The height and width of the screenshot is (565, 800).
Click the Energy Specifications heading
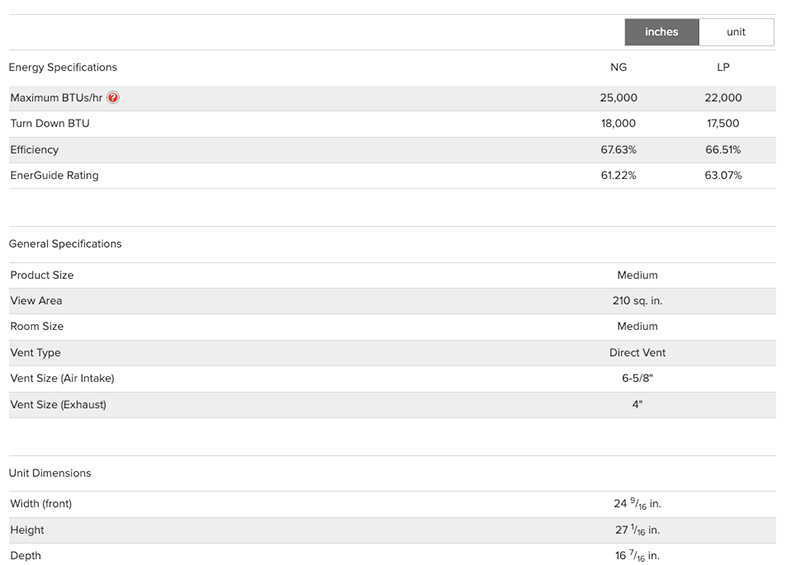63,67
